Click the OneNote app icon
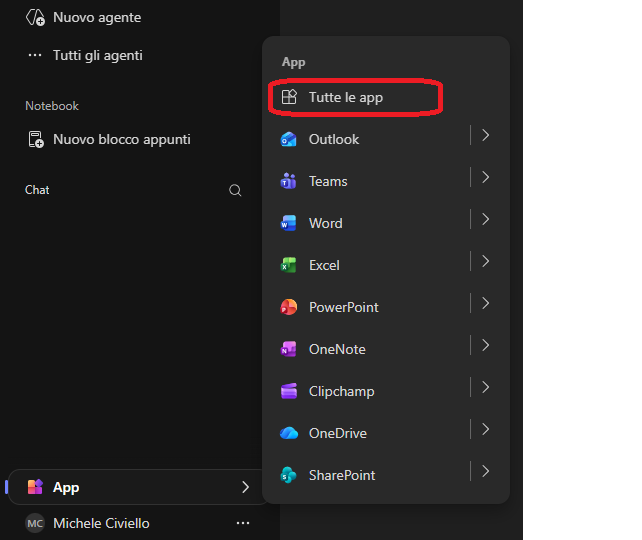The image size is (642, 540). pos(289,349)
